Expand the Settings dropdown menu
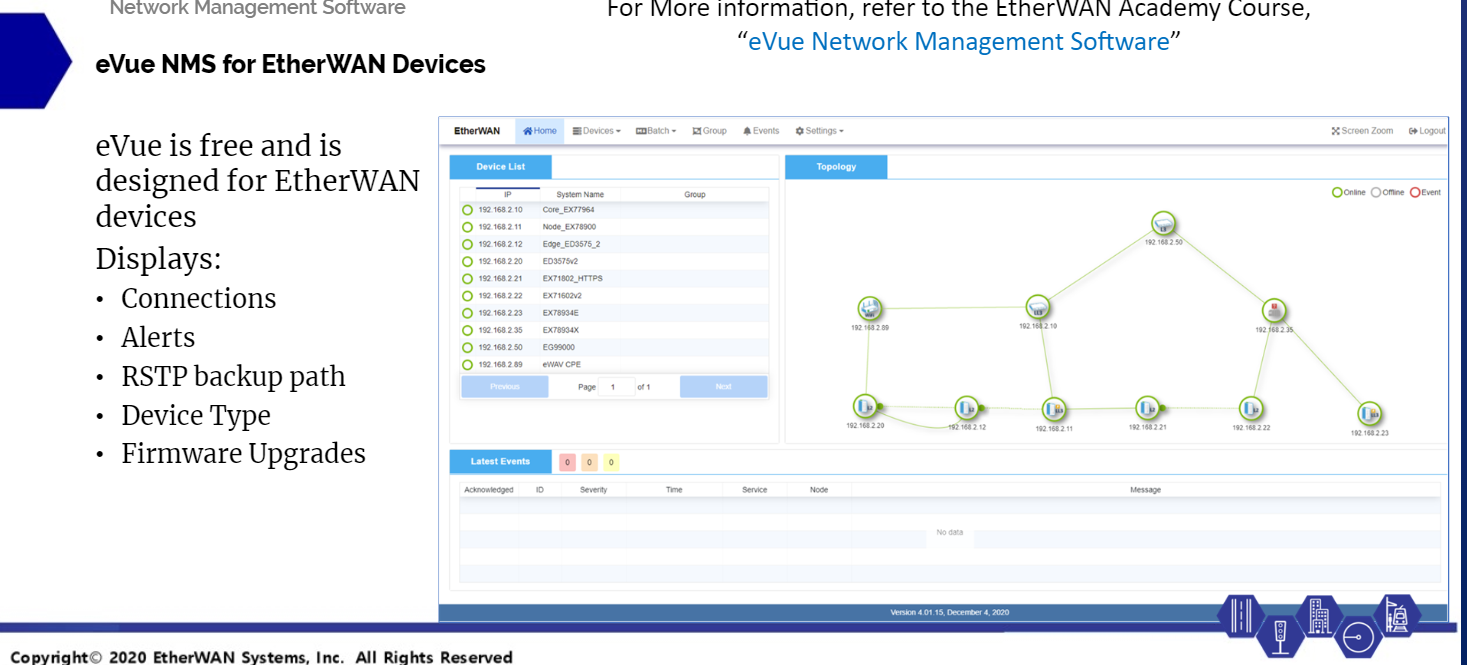The height and width of the screenshot is (665, 1467). (819, 131)
